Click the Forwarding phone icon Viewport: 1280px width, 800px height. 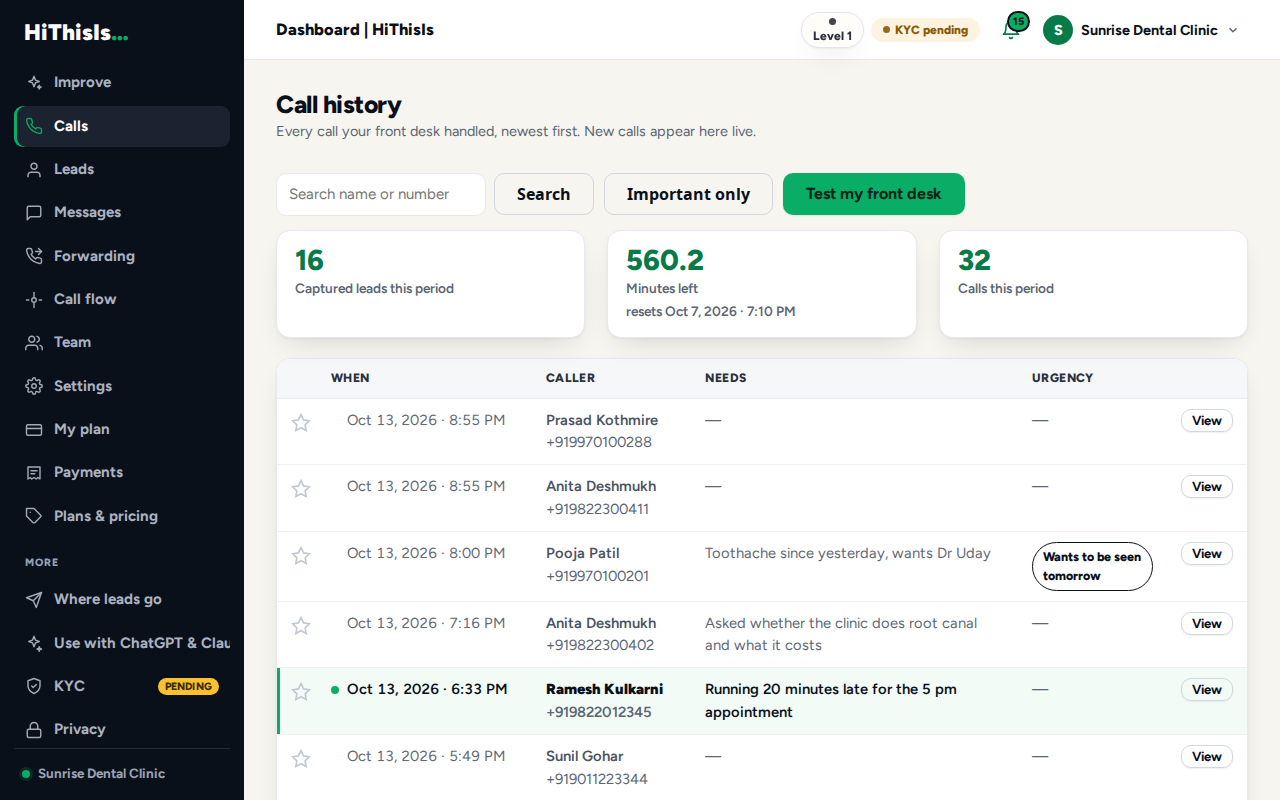(x=34, y=256)
